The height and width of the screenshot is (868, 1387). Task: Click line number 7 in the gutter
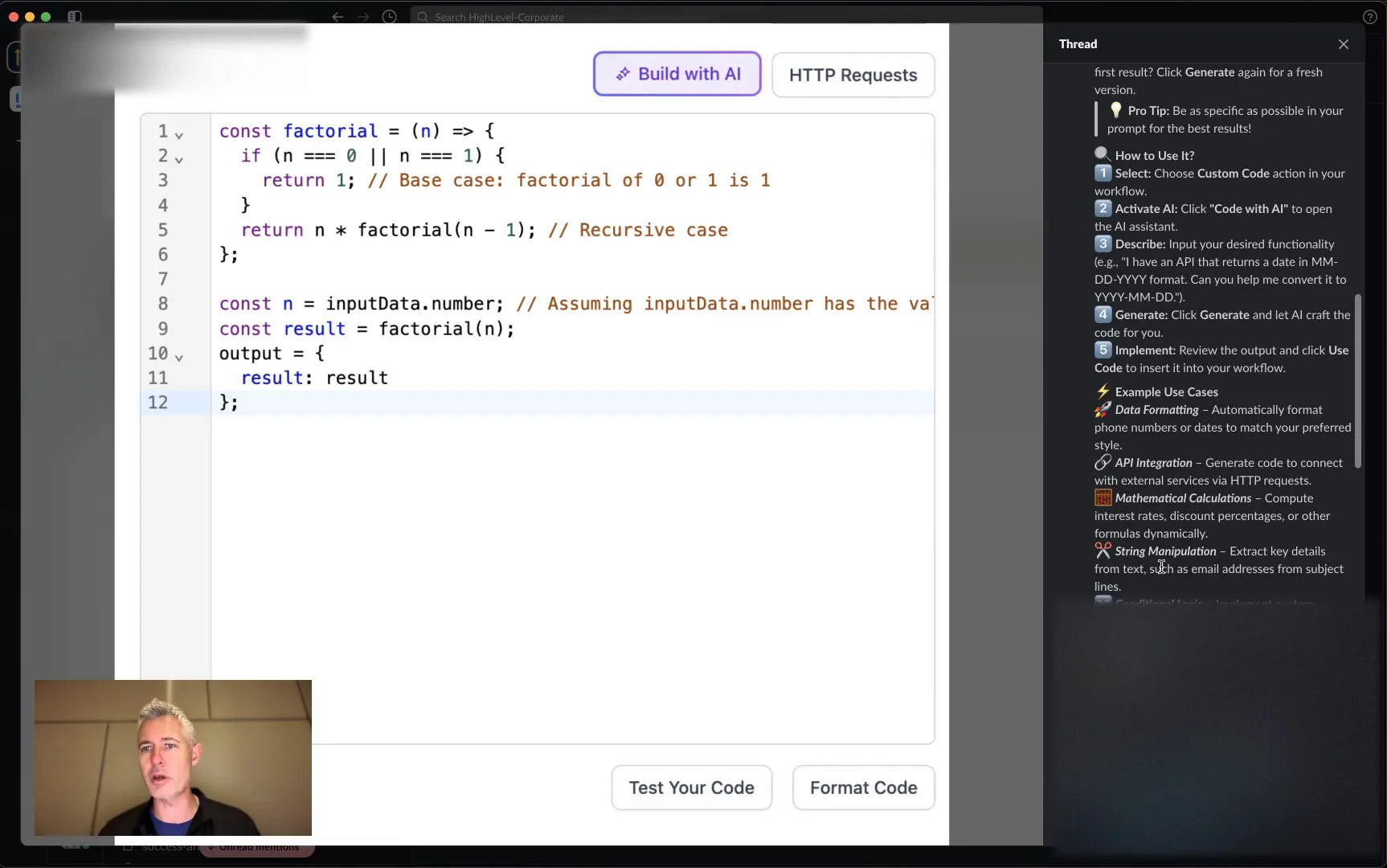tap(163, 279)
